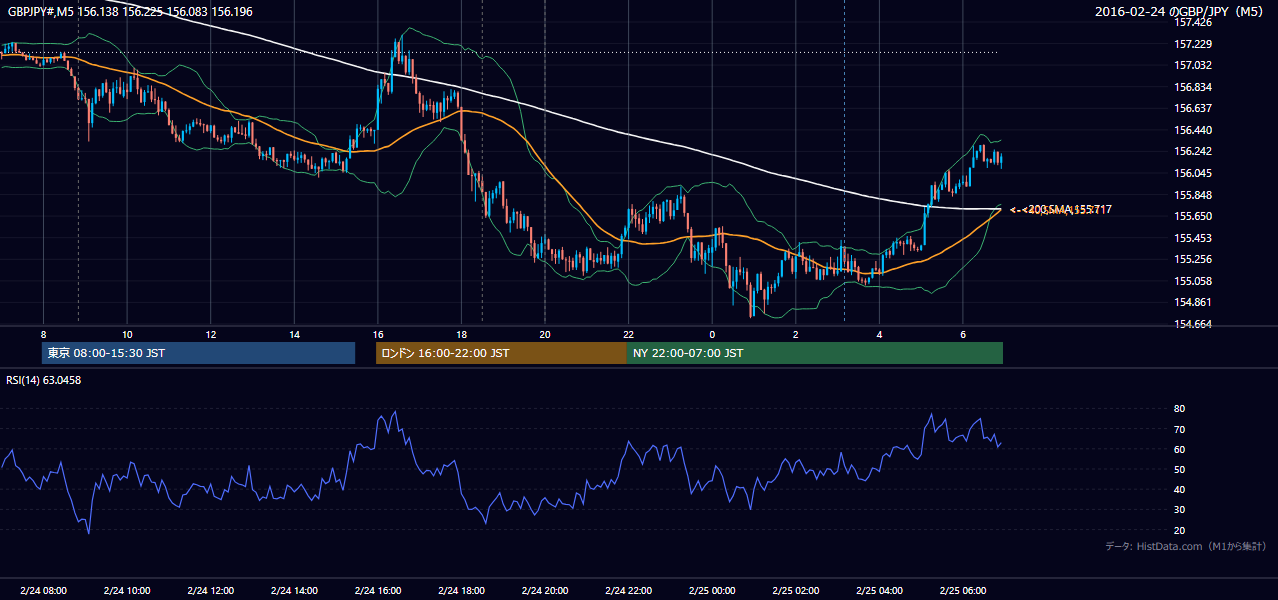Click price axis value 157.426
The height and width of the screenshot is (600, 1278).
point(1194,22)
